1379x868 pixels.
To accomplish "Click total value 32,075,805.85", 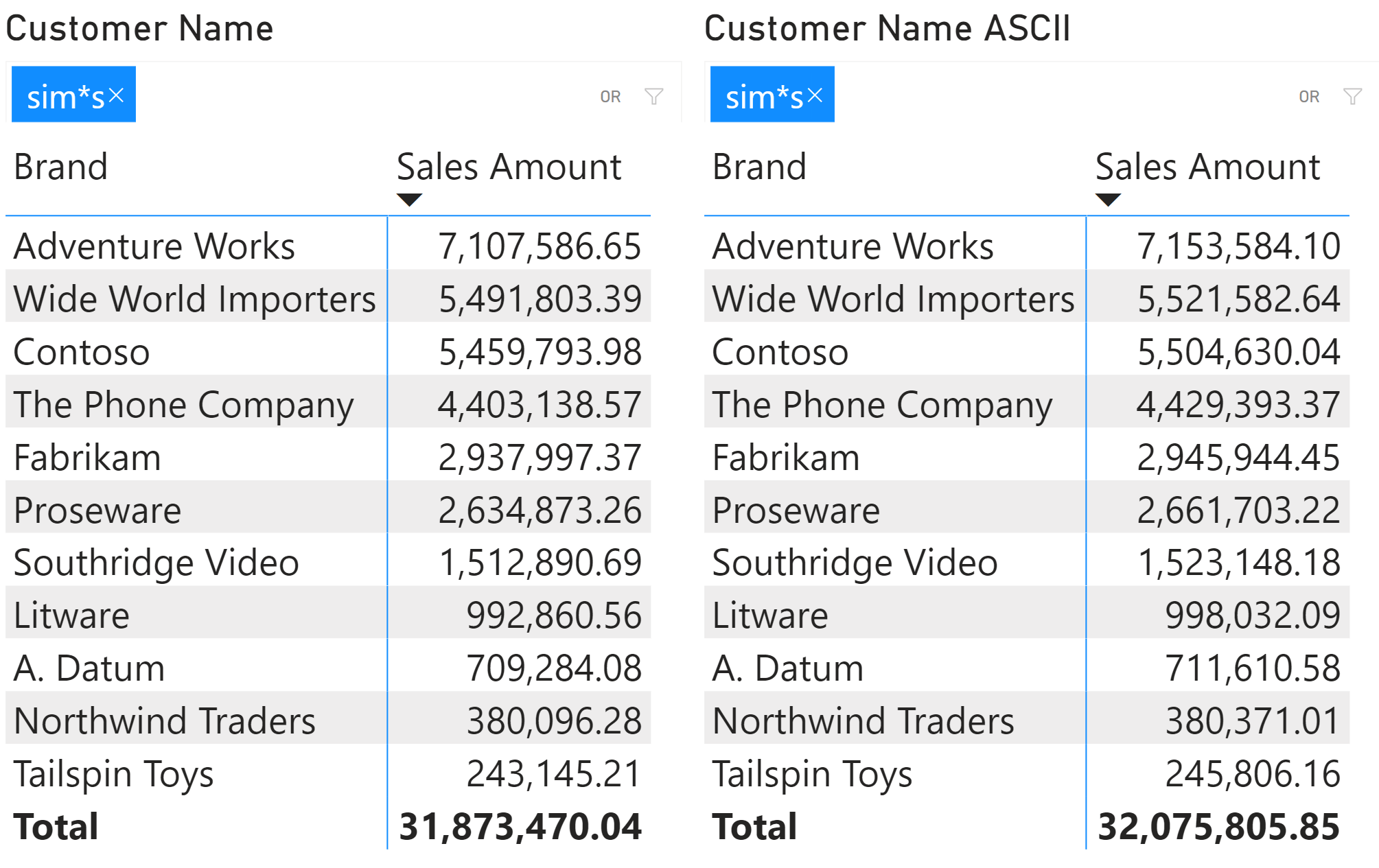I will coord(1220,827).
